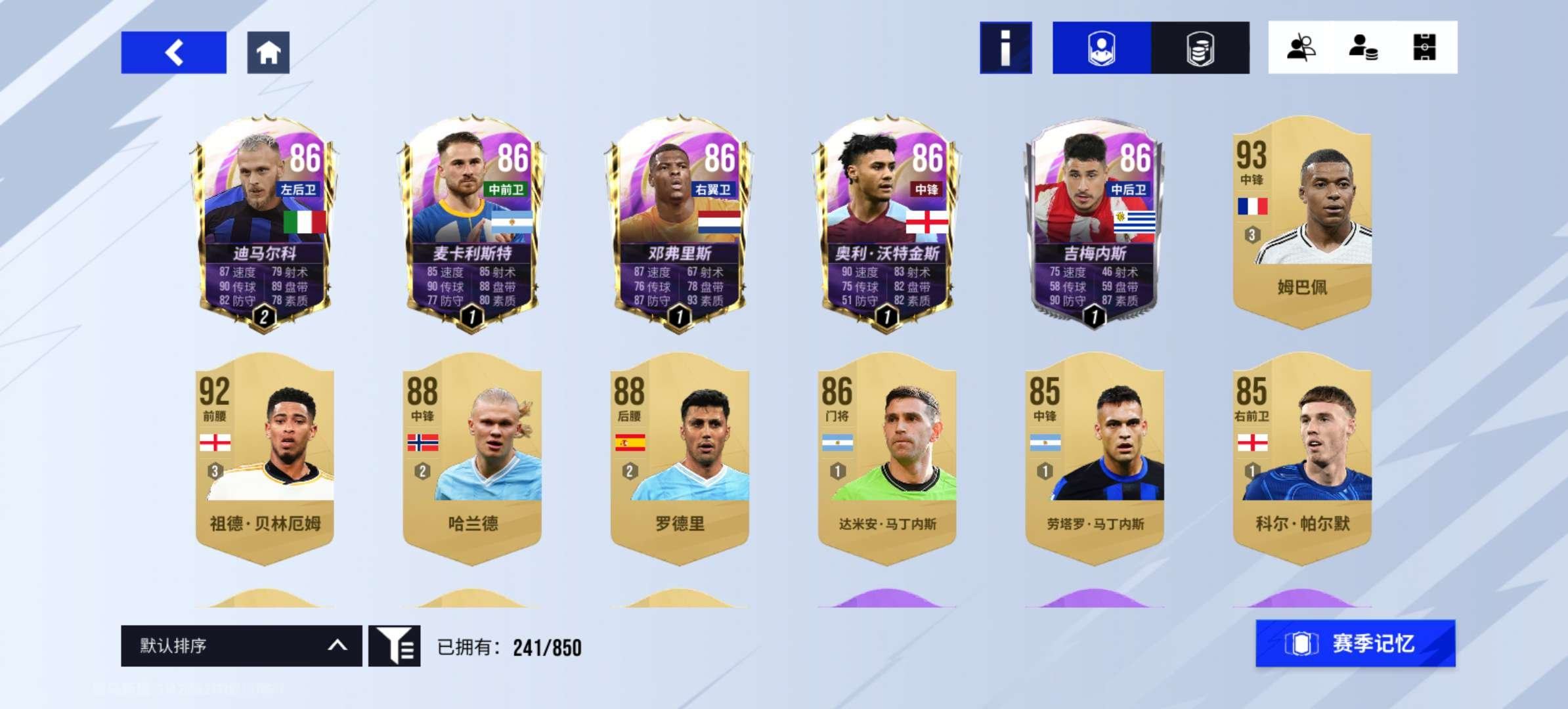Click the player with coins icon
Viewport: 1568px width, 709px height.
click(x=1363, y=48)
